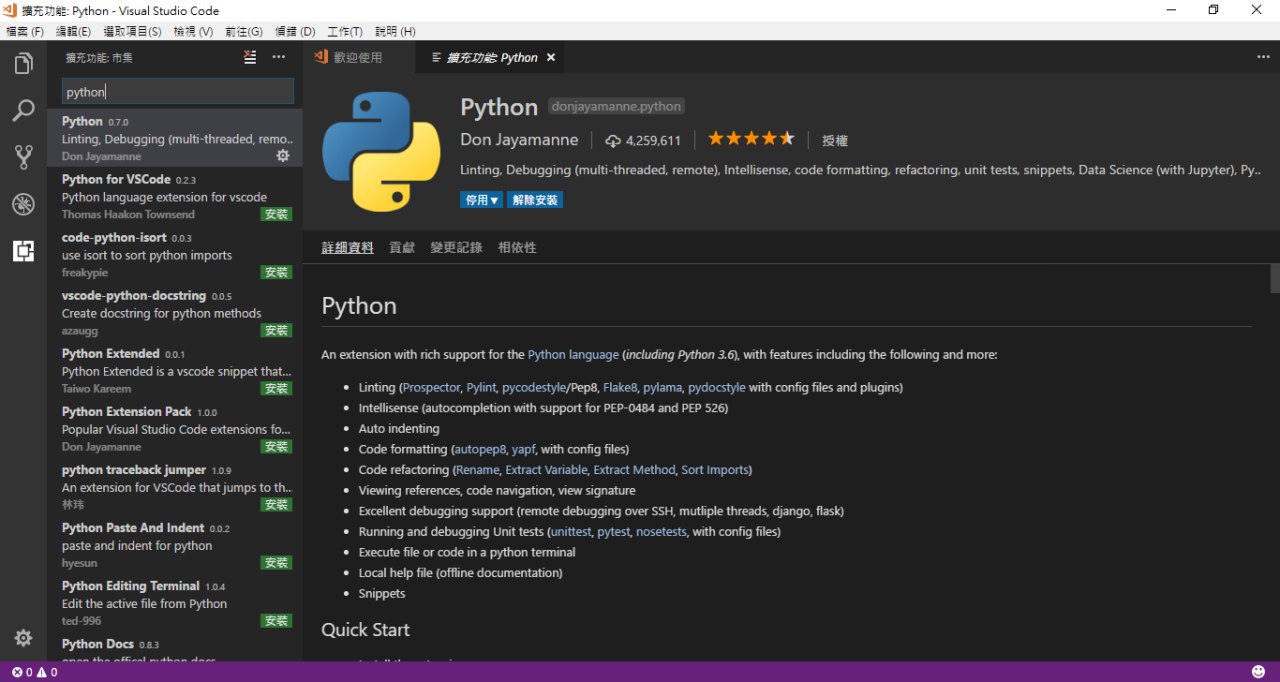The height and width of the screenshot is (682, 1280).
Task: Clear extensions search results icon
Action: click(x=250, y=57)
